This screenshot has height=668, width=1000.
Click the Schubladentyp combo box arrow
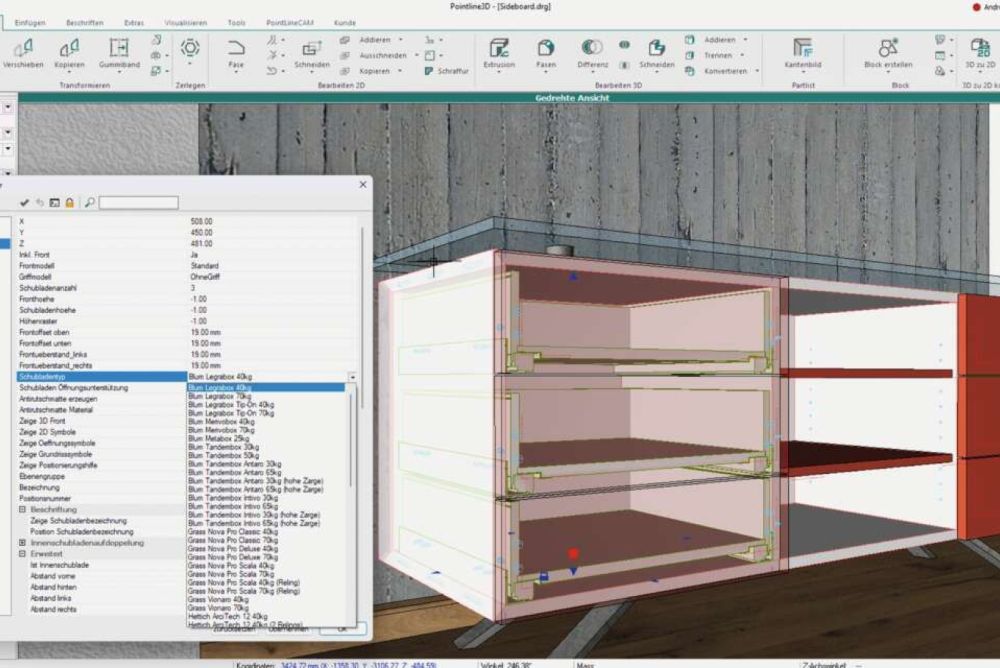352,377
